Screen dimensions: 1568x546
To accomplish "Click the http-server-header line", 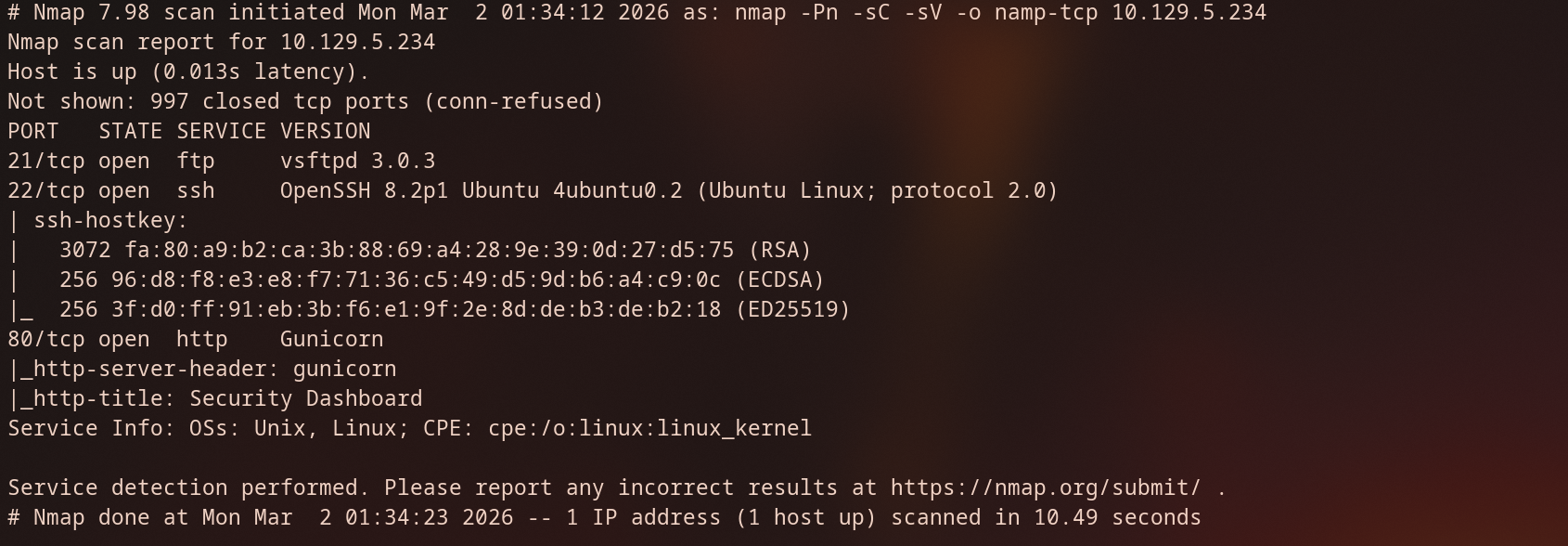I will (x=202, y=369).
